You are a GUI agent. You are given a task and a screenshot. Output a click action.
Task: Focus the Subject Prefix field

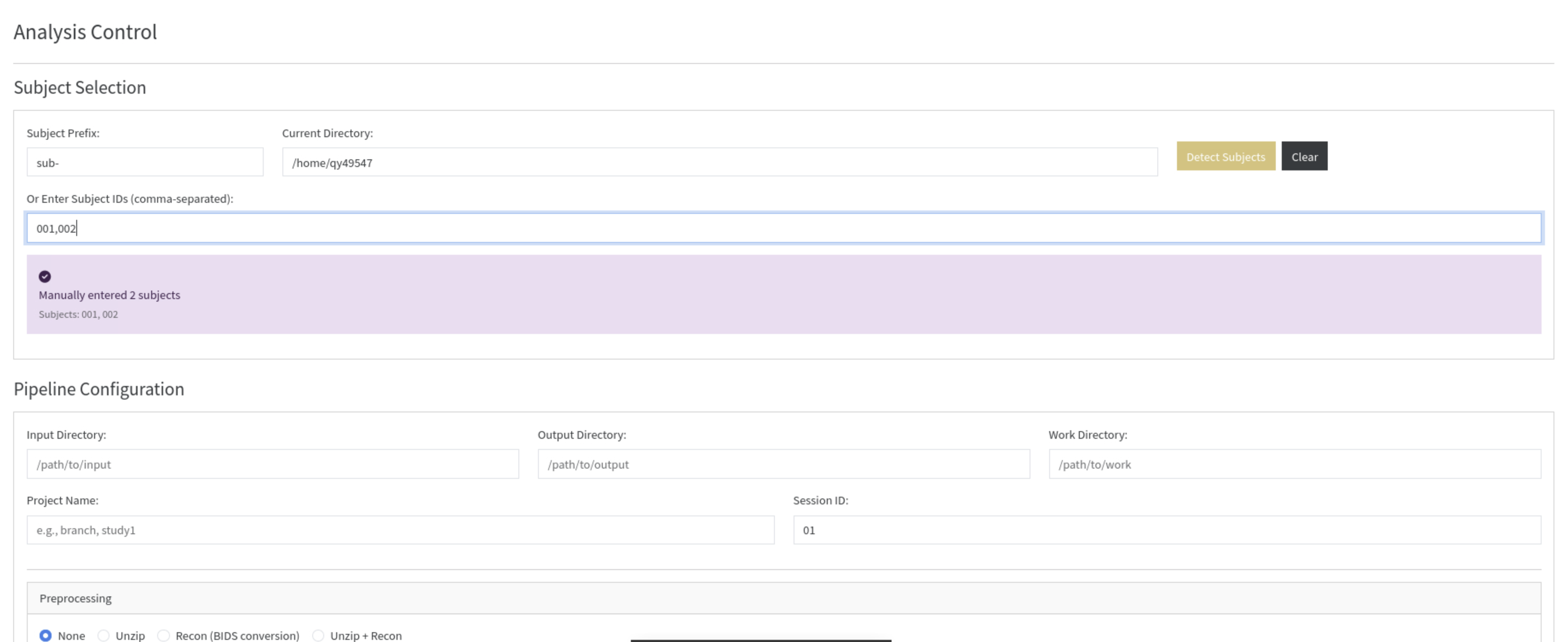pyautogui.click(x=145, y=162)
